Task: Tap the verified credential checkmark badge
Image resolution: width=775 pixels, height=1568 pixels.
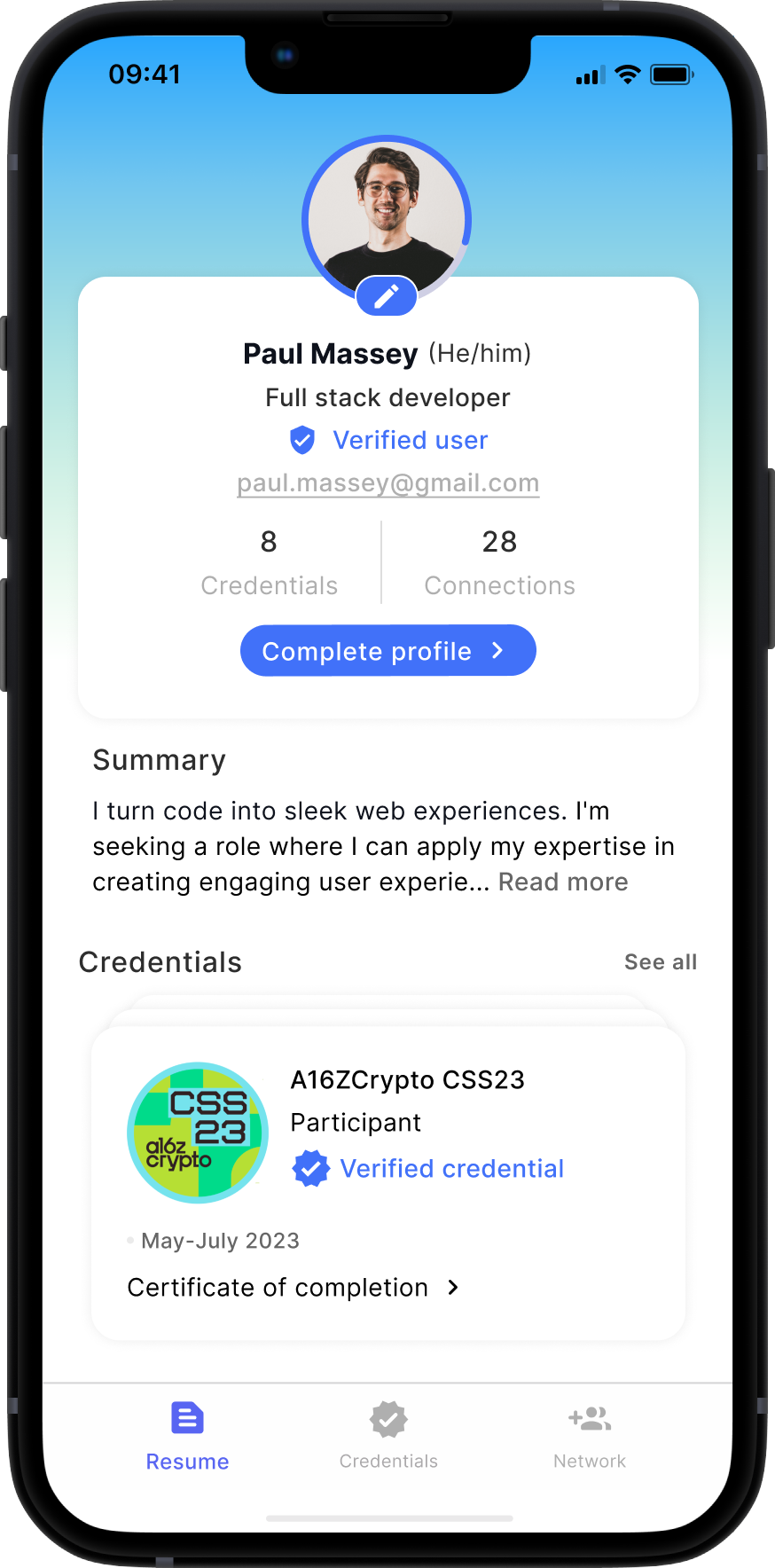Action: click(x=310, y=1168)
